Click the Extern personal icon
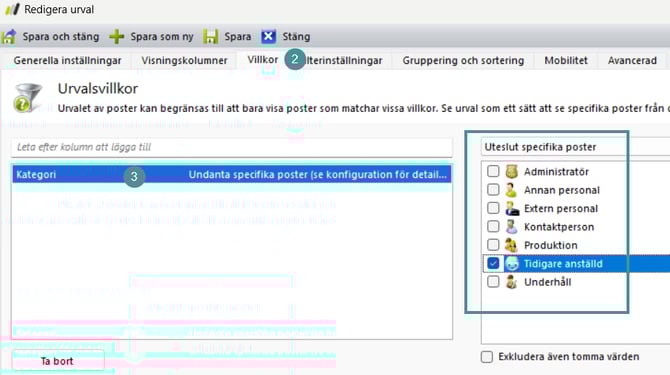Image resolution: width=670 pixels, height=375 pixels. click(x=511, y=208)
